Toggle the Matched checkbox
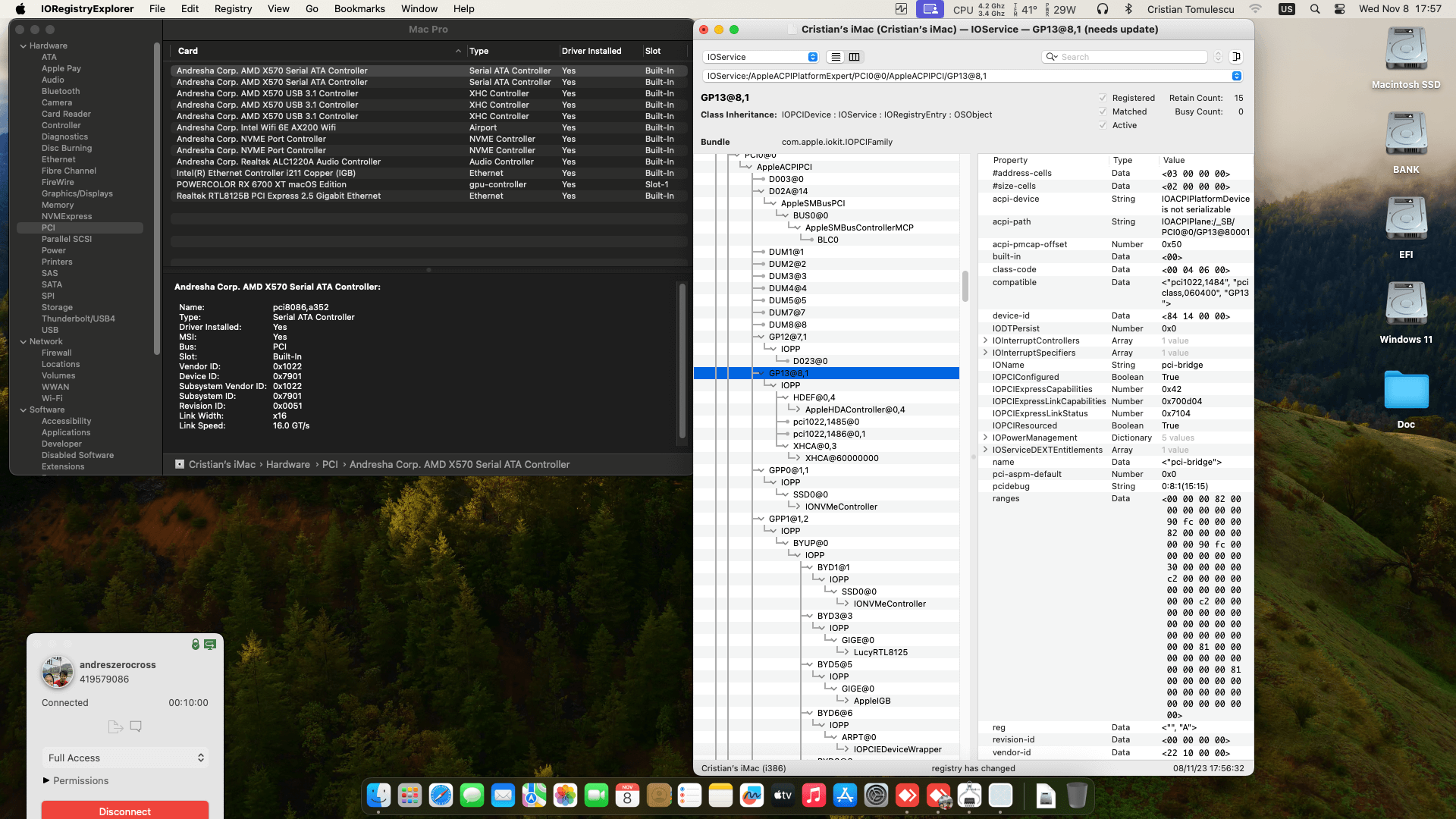Viewport: 1456px width, 819px height. [x=1103, y=111]
